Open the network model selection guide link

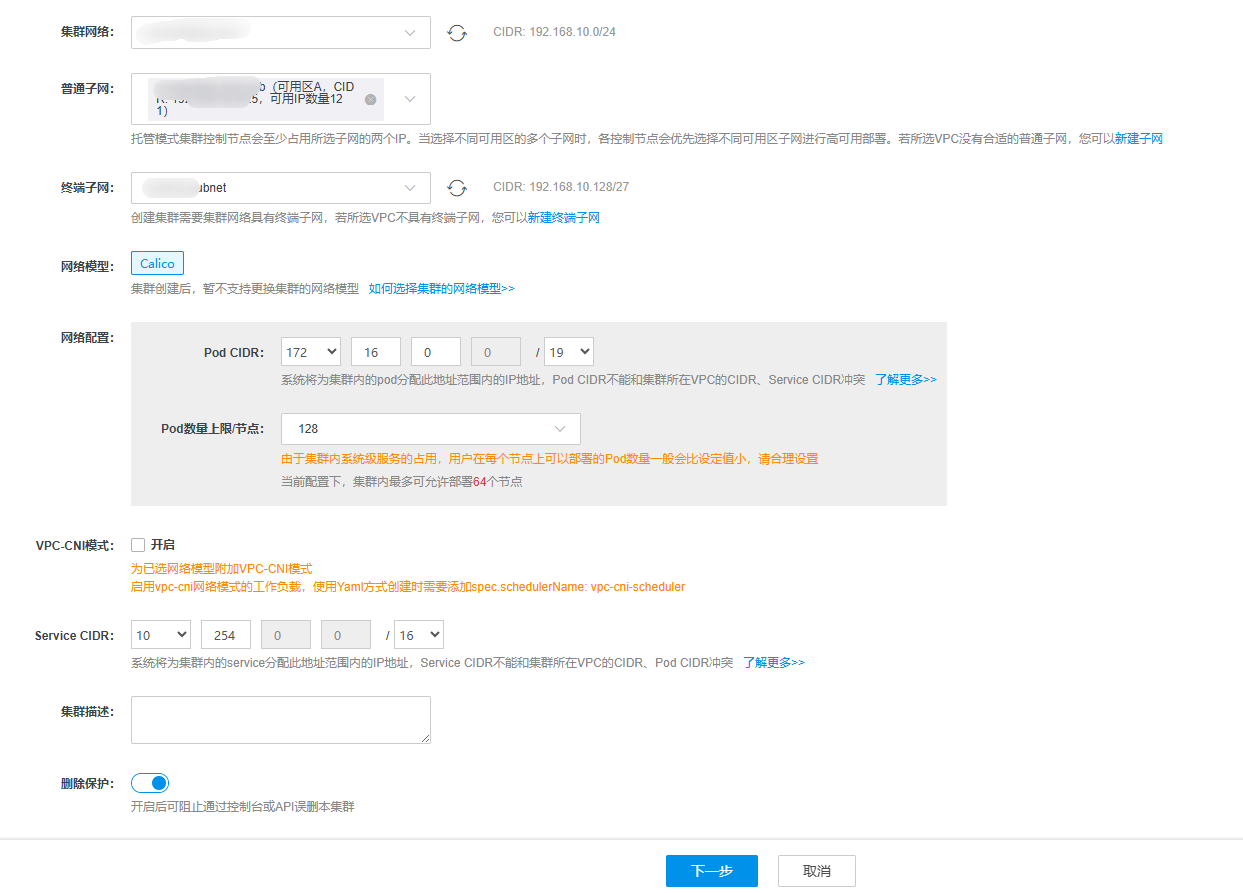(441, 288)
